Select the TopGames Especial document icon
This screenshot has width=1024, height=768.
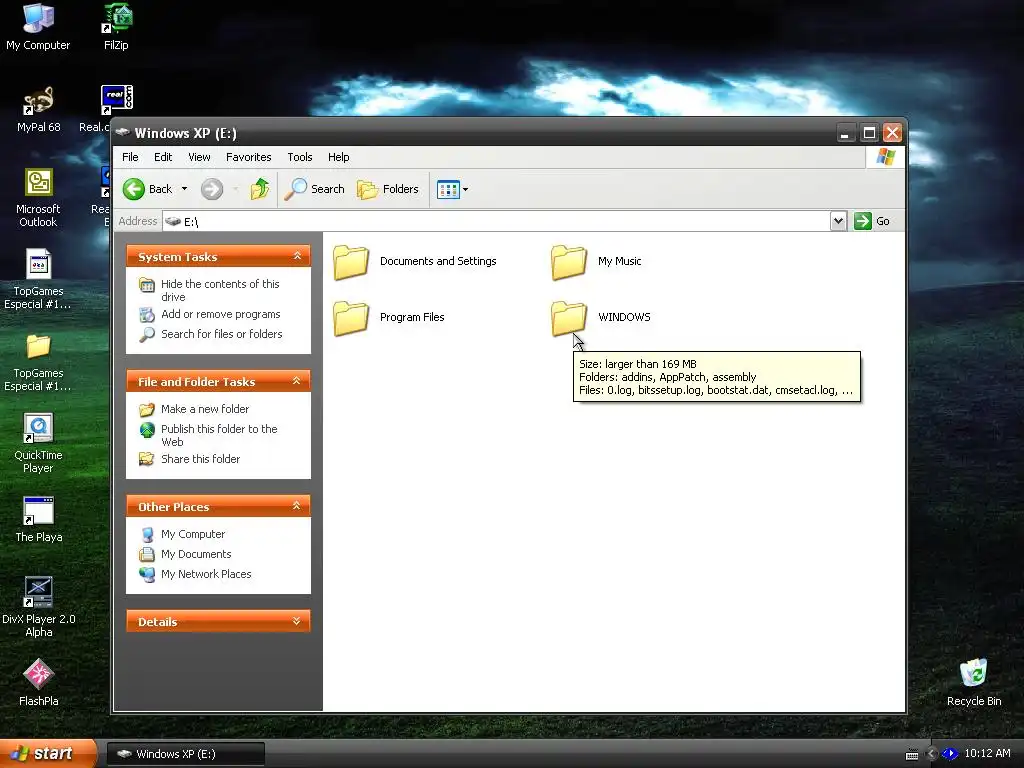coord(38,280)
